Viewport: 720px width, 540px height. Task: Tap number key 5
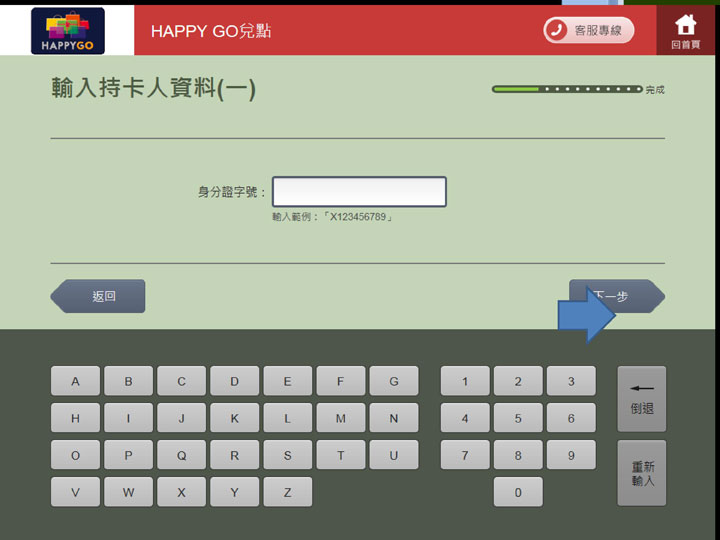tap(518, 418)
